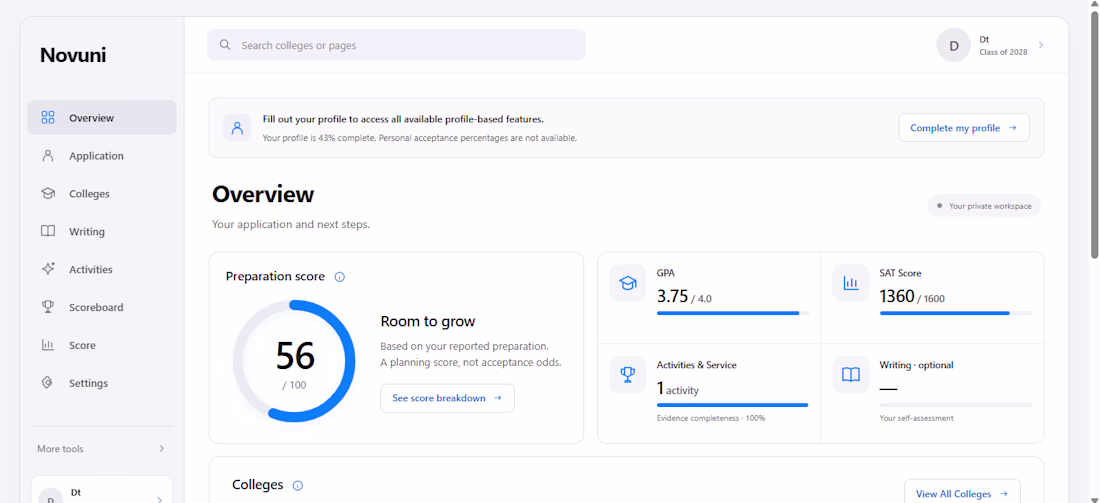
Task: Expand the bottom sidebar Dt account chevron
Action: 159,499
